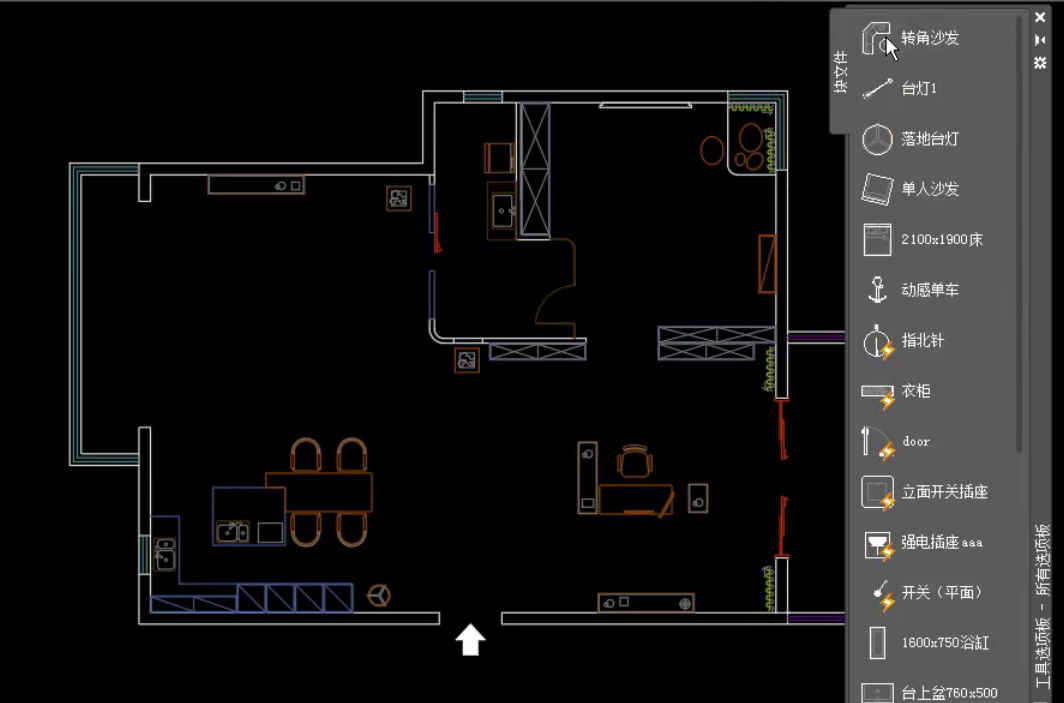The width and height of the screenshot is (1064, 703).
Task: Select the white entrance arrow in the drawing
Action: [470, 640]
